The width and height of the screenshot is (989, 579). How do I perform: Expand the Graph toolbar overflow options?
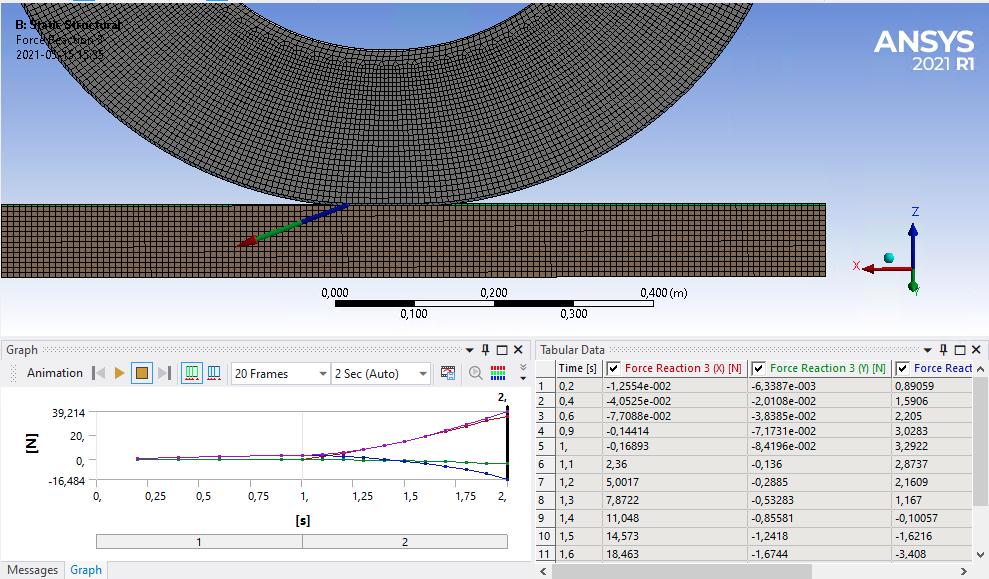pos(522,373)
